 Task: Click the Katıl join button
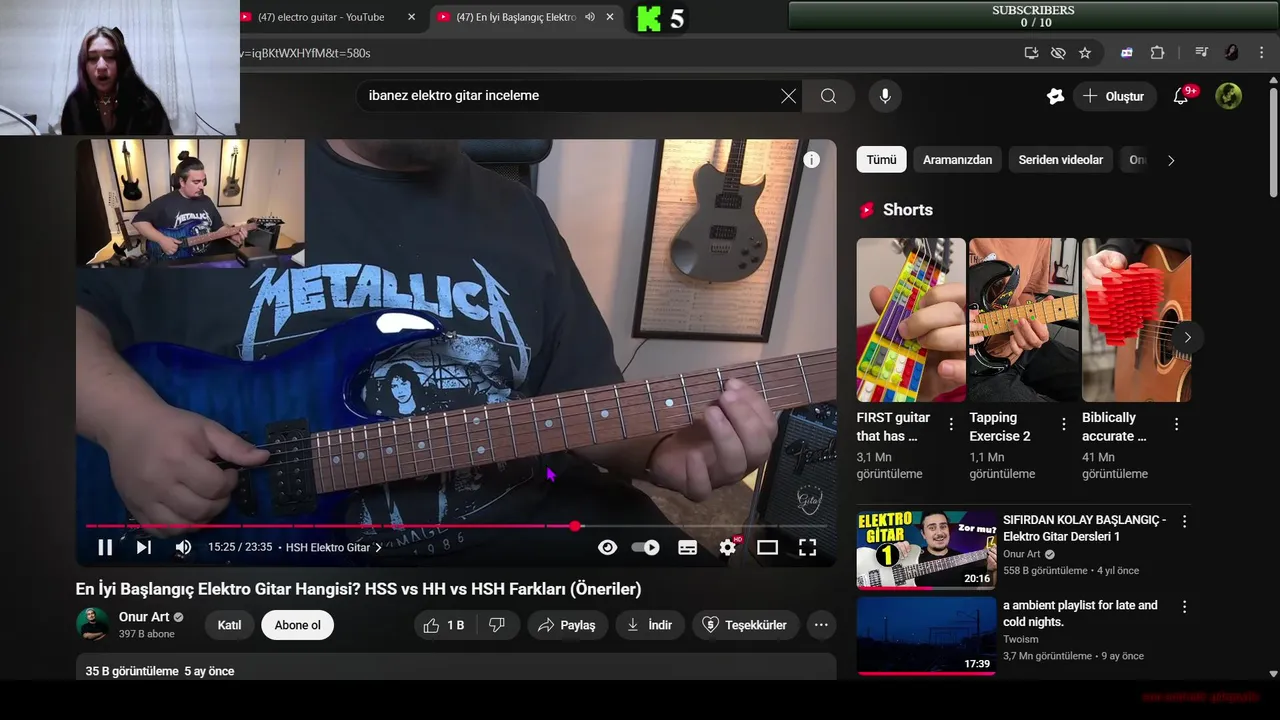(x=230, y=625)
